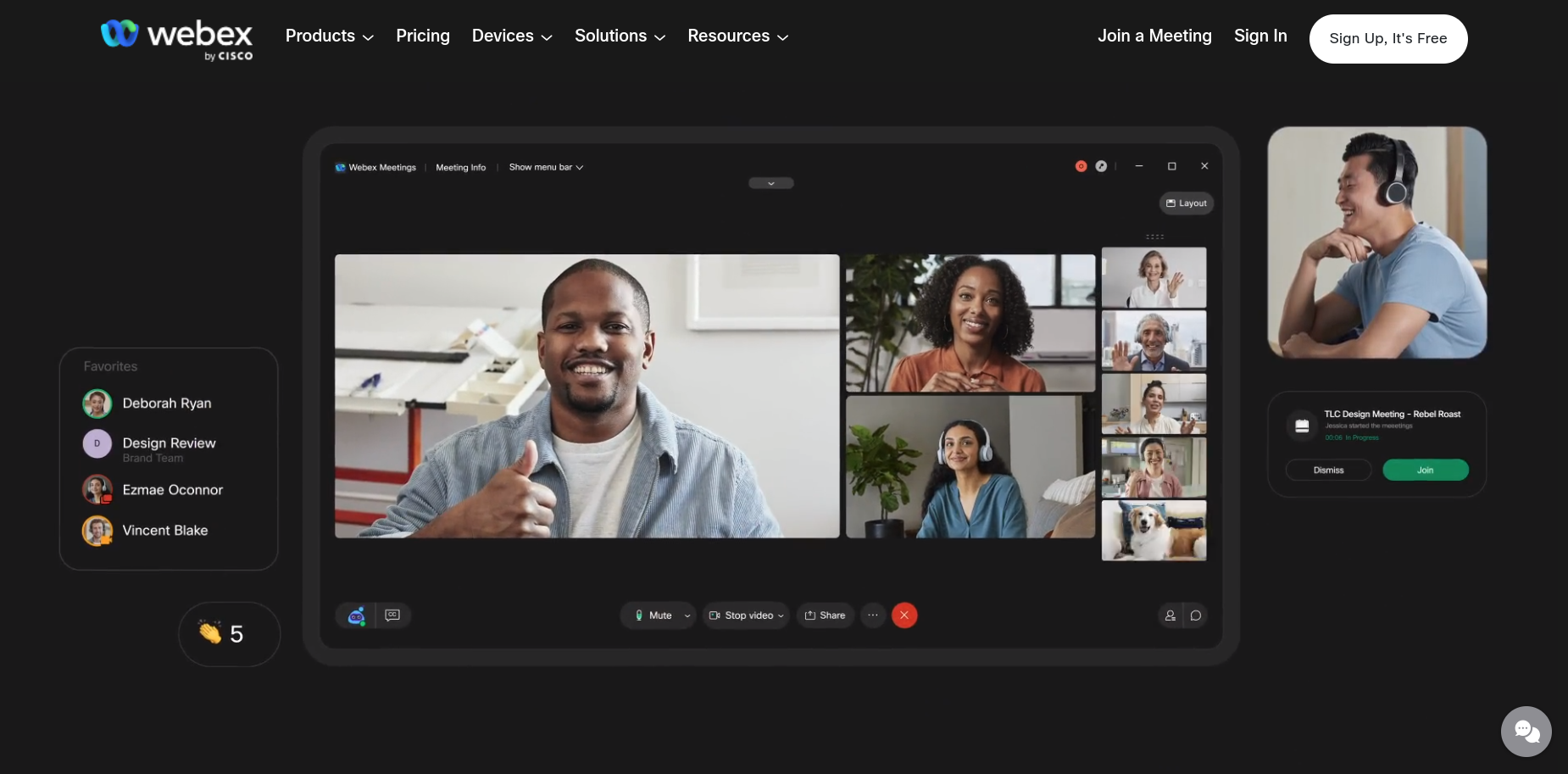Open the More options ellipsis icon
Image resolution: width=1568 pixels, height=774 pixels.
point(873,615)
